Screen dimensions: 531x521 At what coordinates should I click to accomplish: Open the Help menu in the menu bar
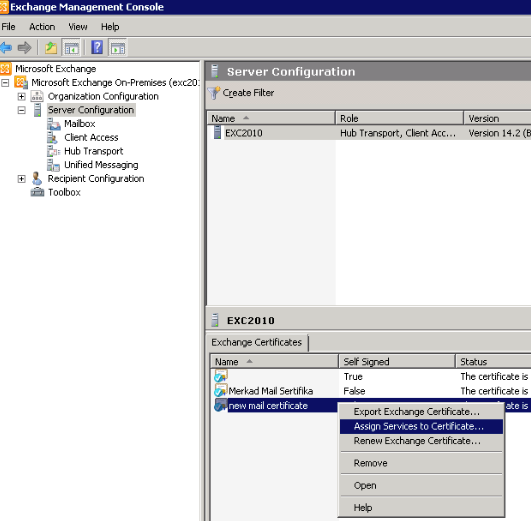coord(110,27)
